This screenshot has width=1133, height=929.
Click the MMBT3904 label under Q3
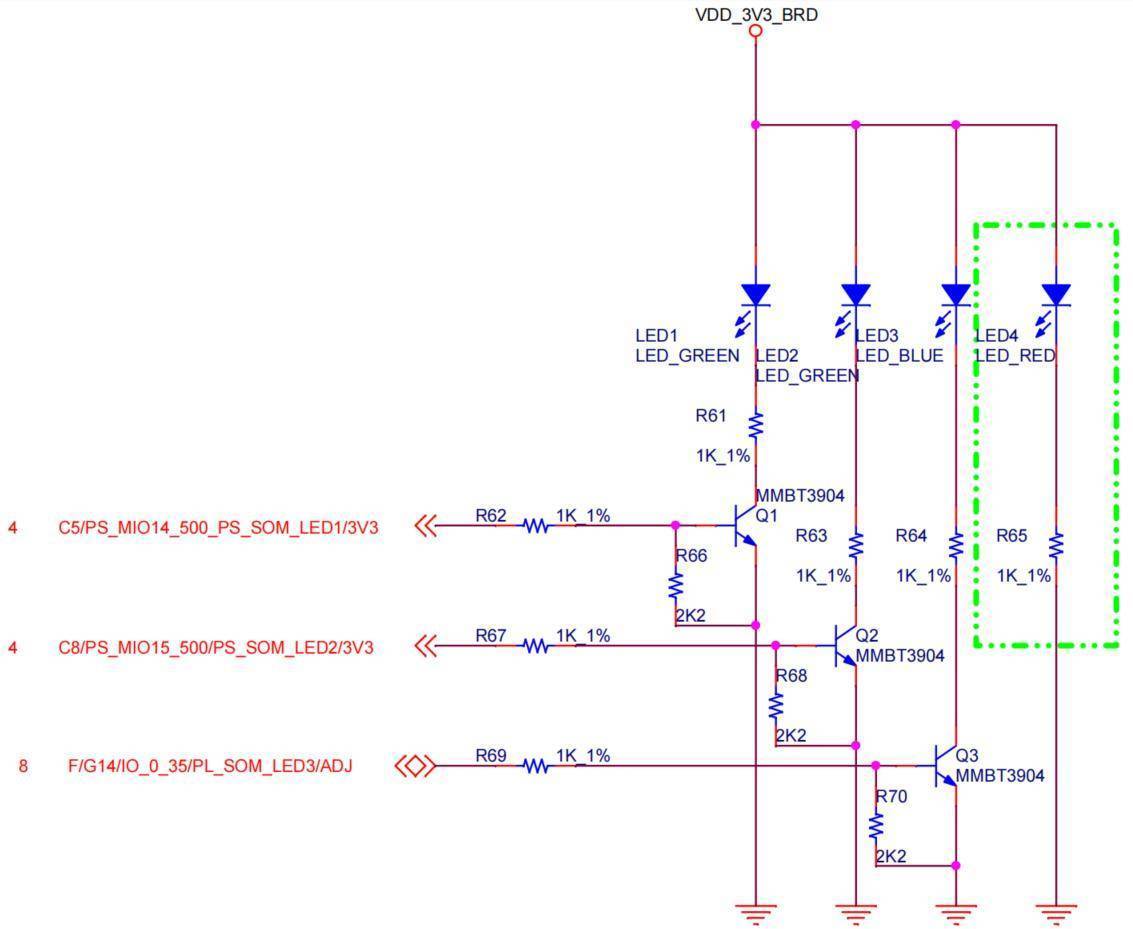1000,776
